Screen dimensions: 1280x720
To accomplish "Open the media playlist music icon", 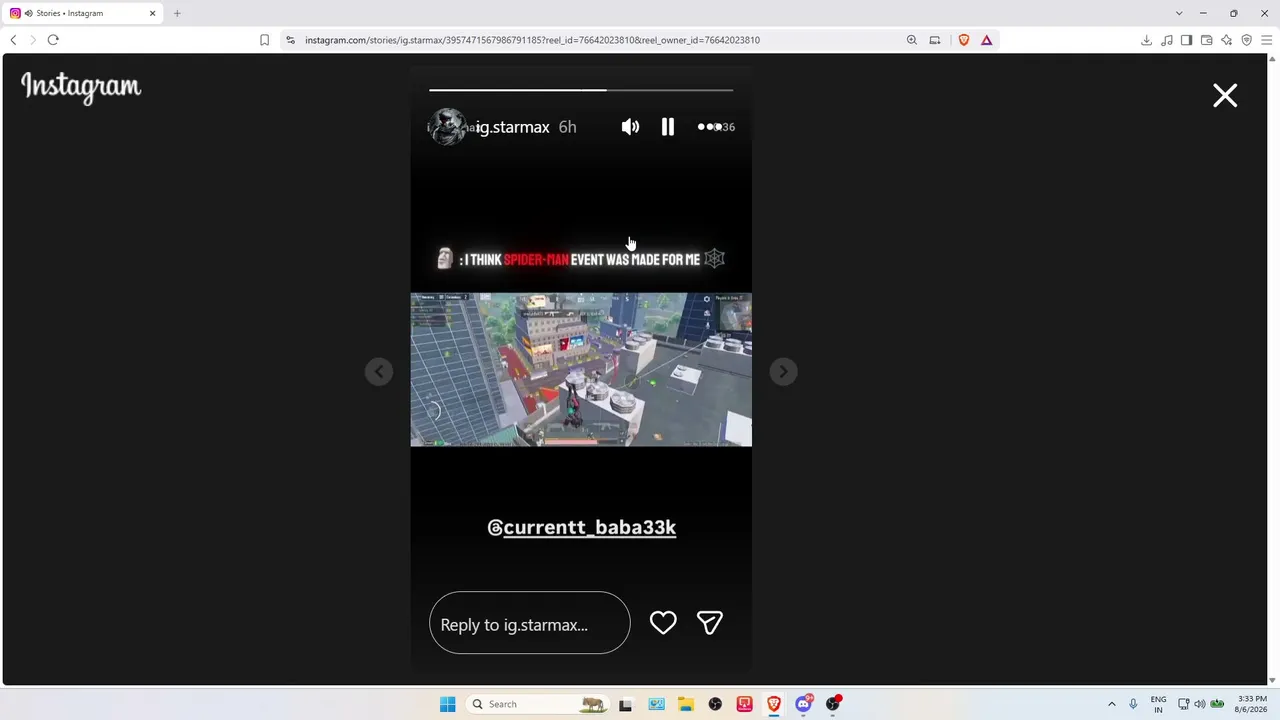I will click(1167, 40).
